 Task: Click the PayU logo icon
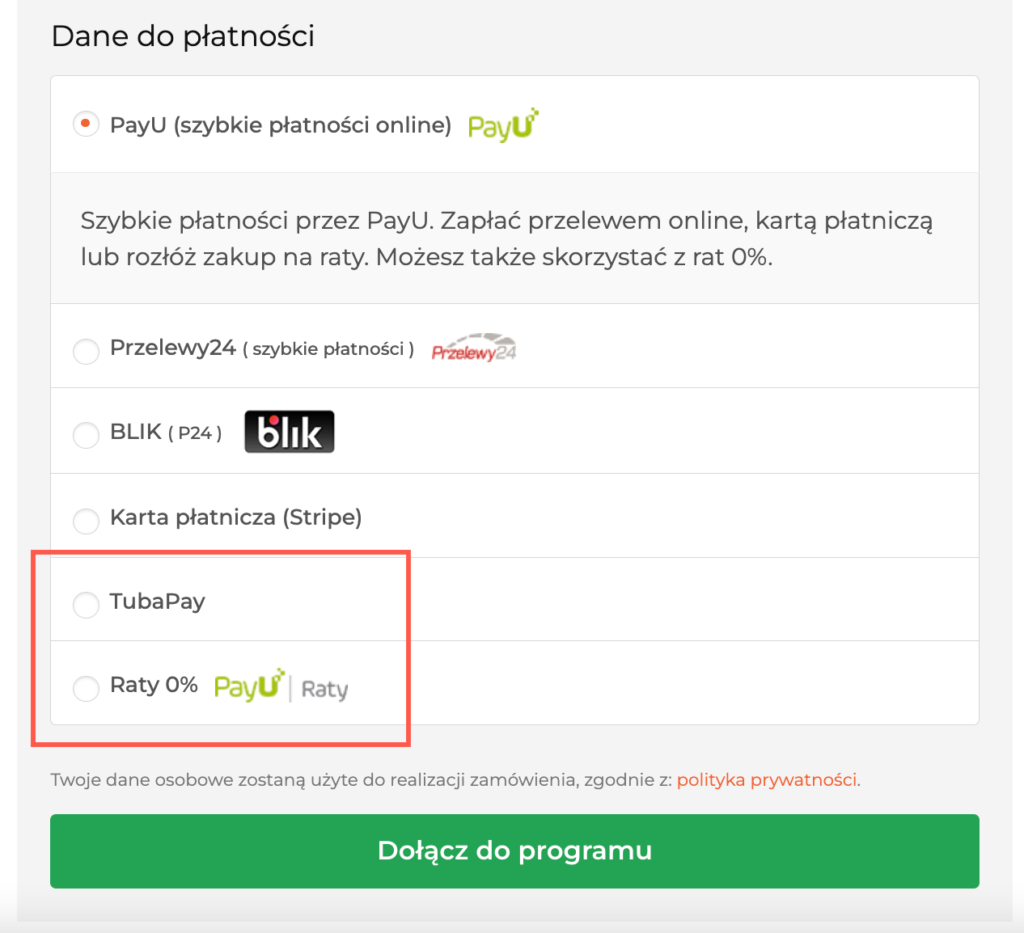point(504,125)
